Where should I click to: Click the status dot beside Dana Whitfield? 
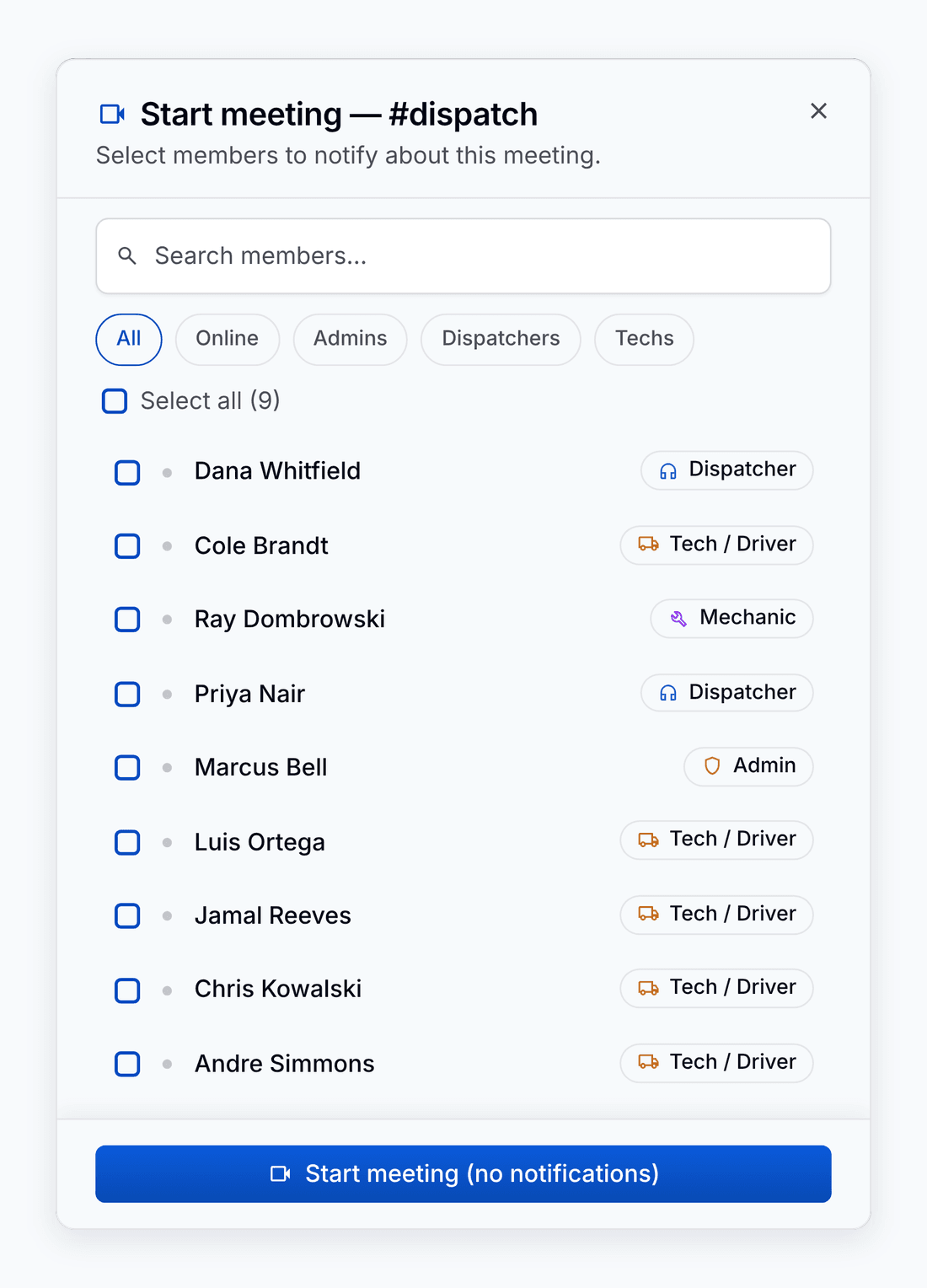(x=168, y=473)
